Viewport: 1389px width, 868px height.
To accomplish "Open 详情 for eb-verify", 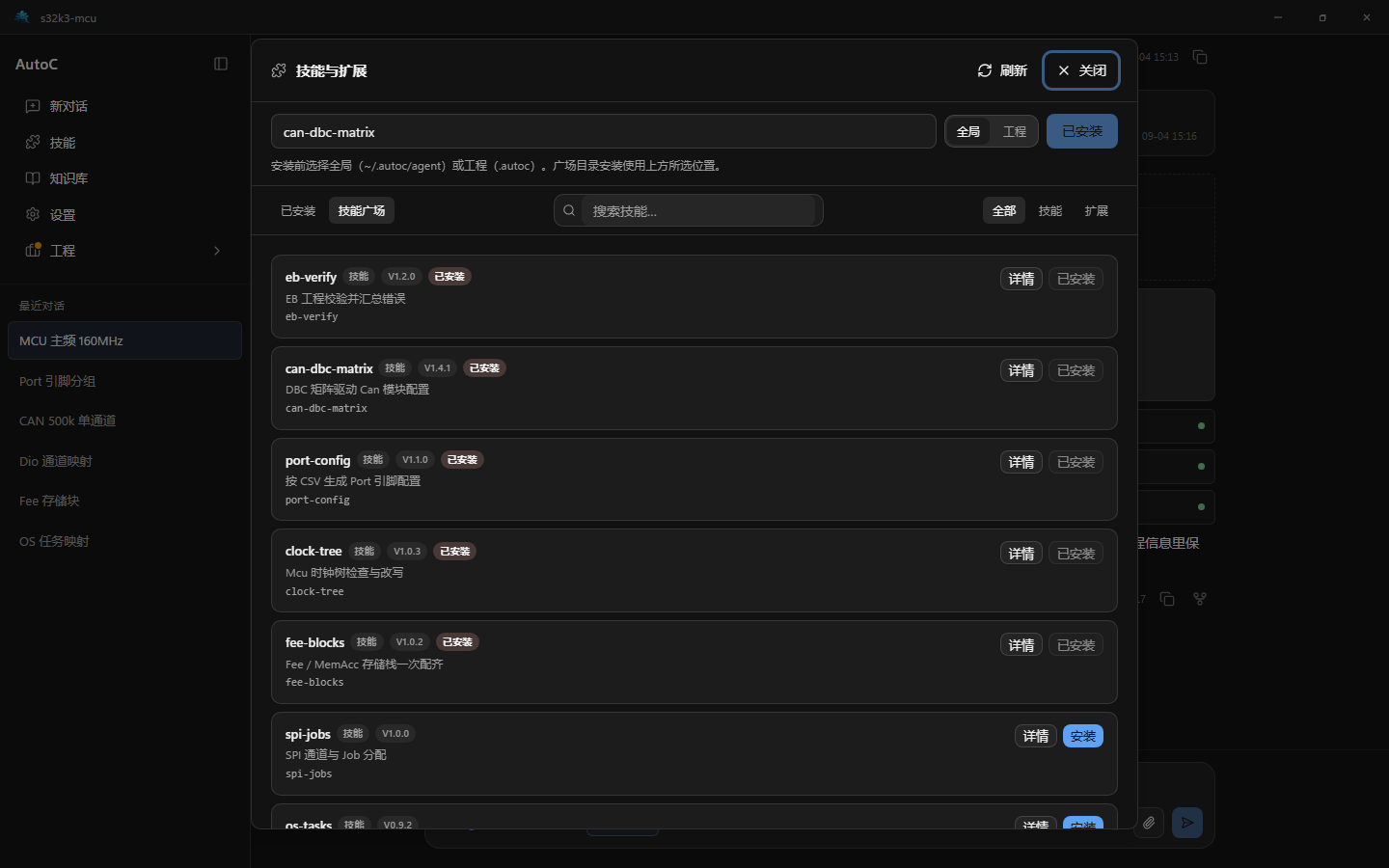I will point(1021,279).
